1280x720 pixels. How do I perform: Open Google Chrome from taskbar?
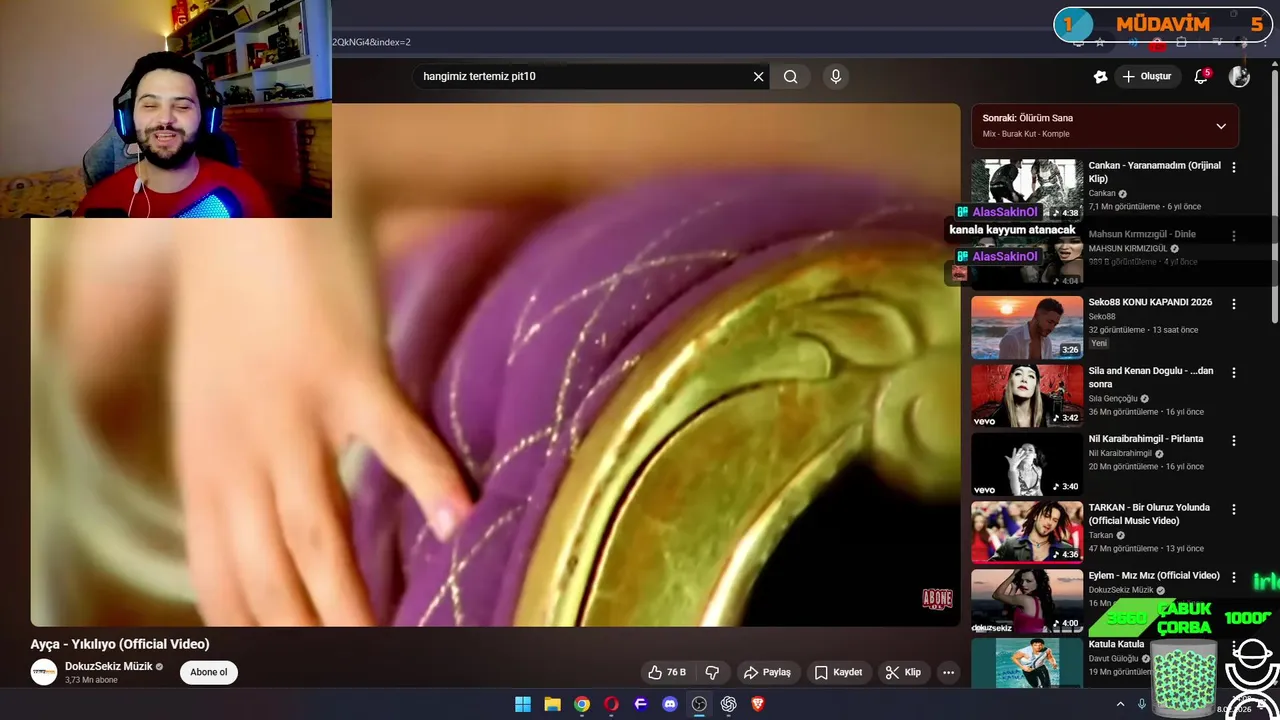pyautogui.click(x=582, y=704)
